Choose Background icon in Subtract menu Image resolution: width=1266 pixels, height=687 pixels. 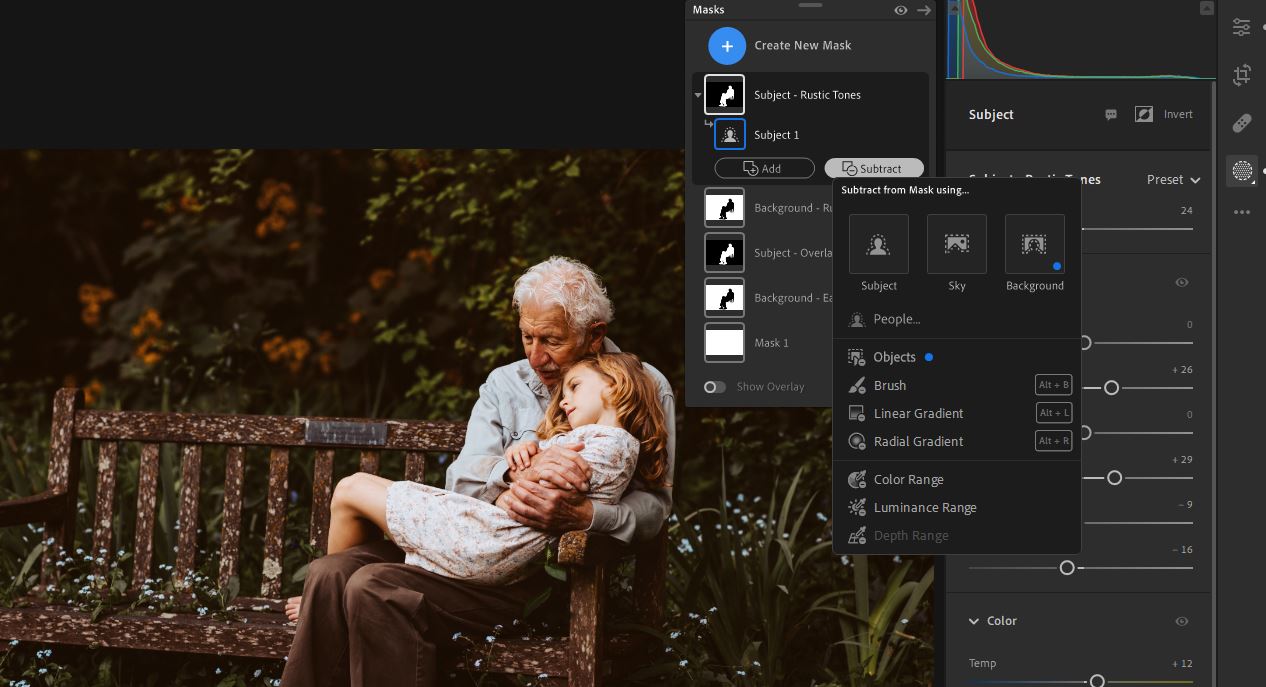click(1034, 244)
